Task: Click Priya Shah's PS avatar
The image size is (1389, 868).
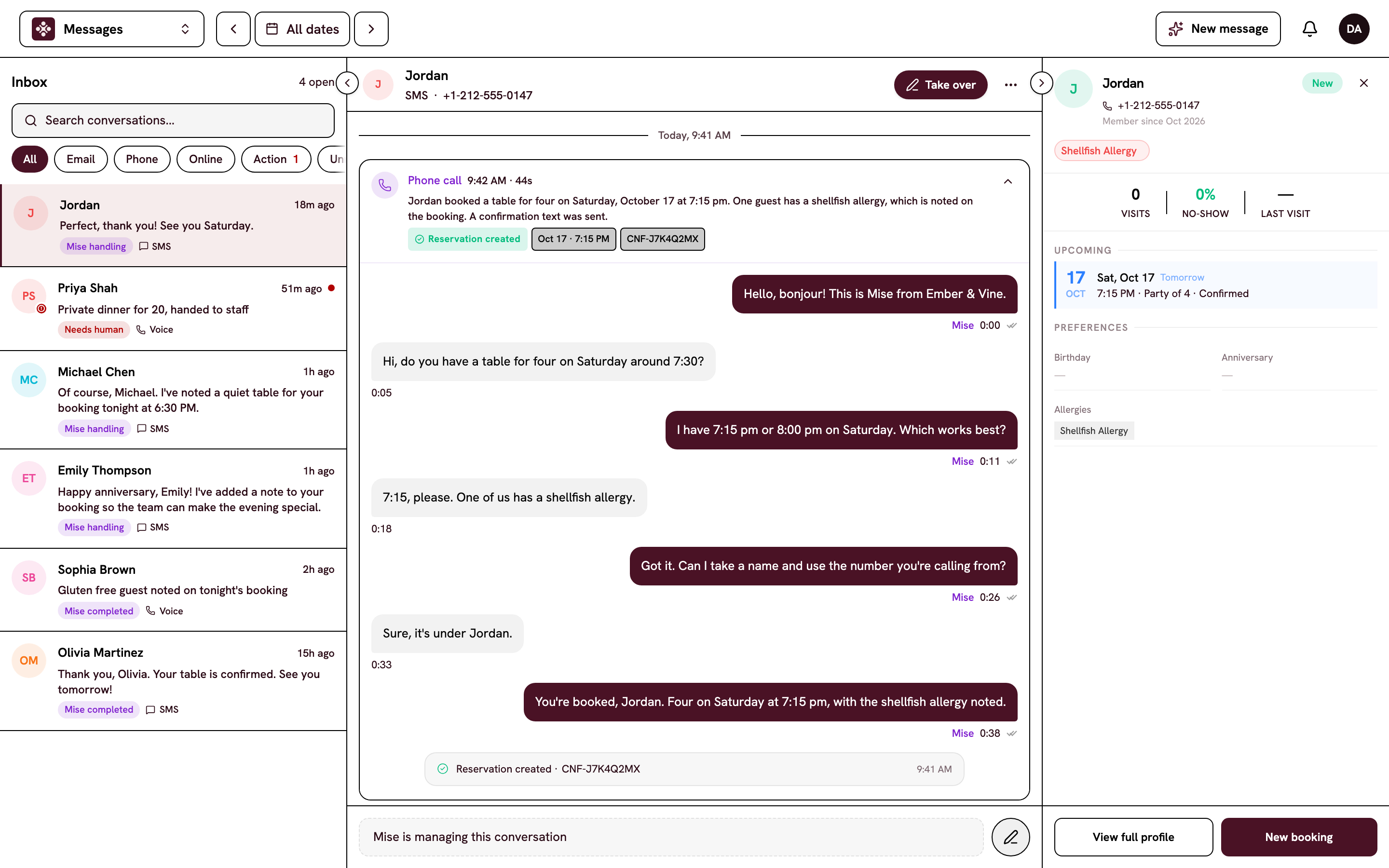Action: click(x=29, y=296)
